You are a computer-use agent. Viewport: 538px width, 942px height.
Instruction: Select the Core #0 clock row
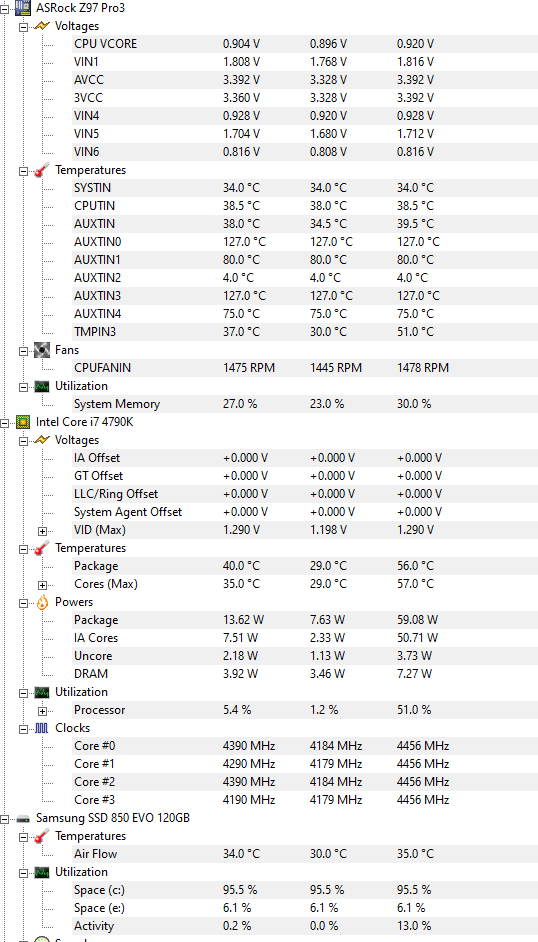[304, 746]
